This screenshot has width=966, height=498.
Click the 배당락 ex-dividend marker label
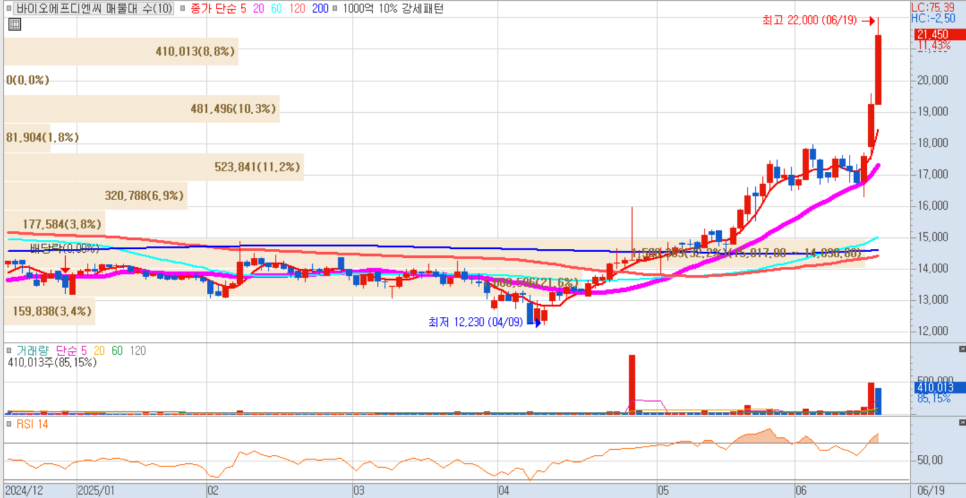pyautogui.click(x=65, y=248)
